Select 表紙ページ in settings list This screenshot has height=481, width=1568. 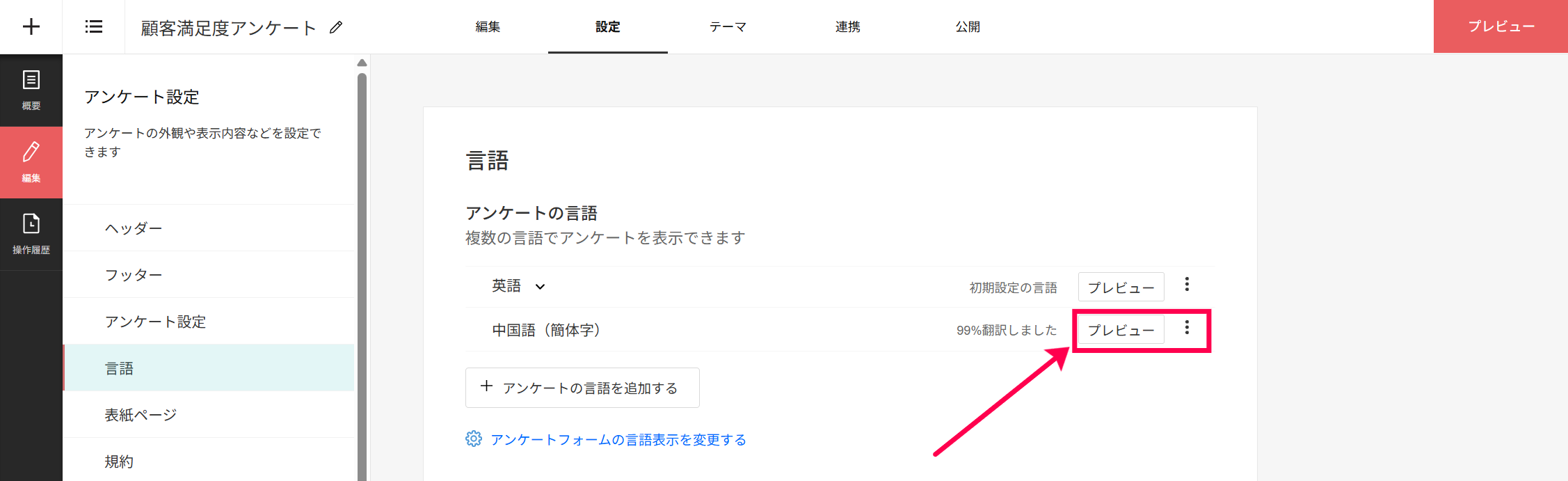(x=141, y=415)
